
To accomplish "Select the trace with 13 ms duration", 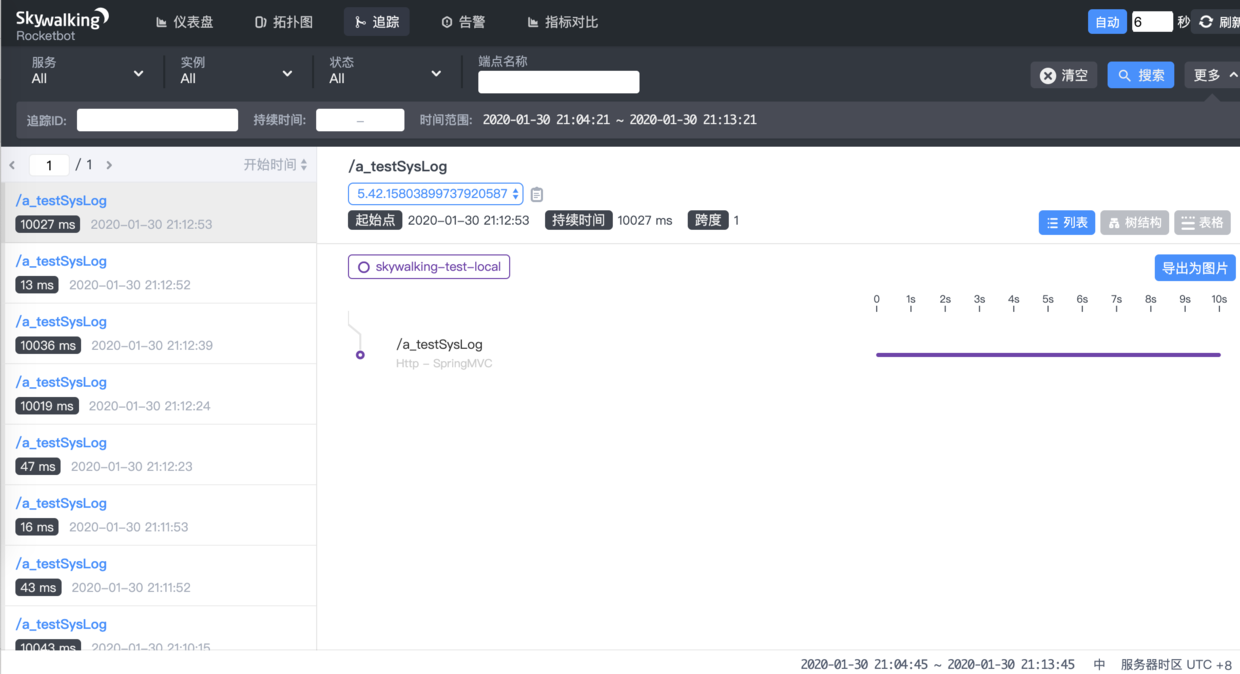I will pos(158,273).
